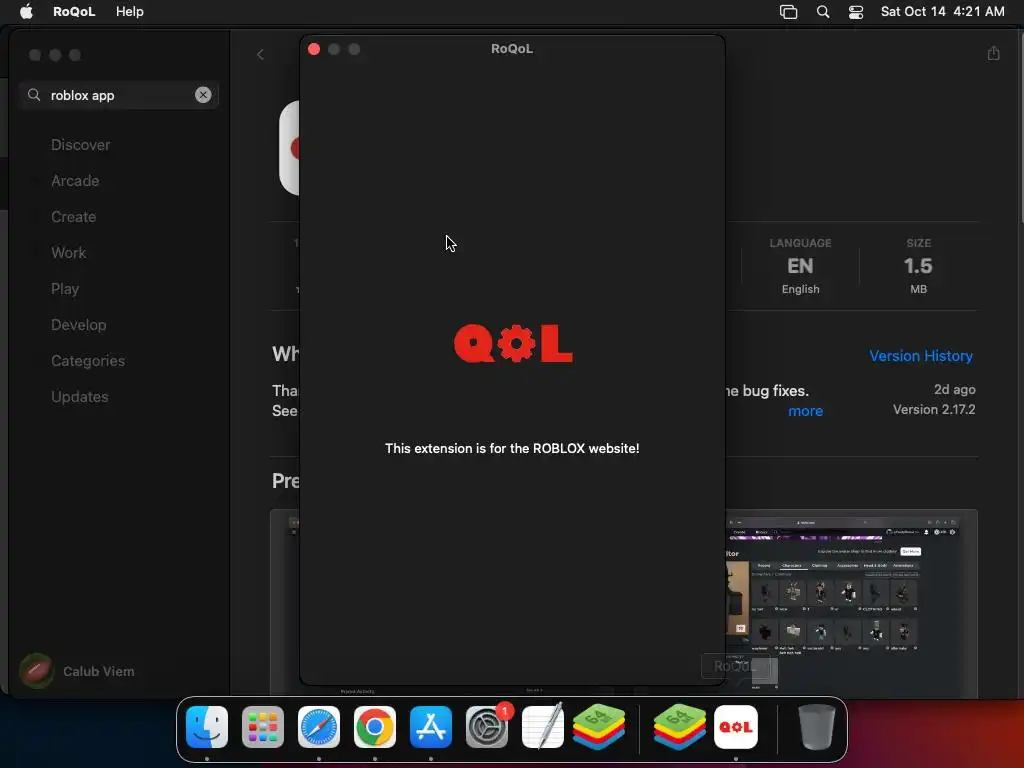Open Calub Viem account name
This screenshot has width=1024, height=768.
[99, 671]
